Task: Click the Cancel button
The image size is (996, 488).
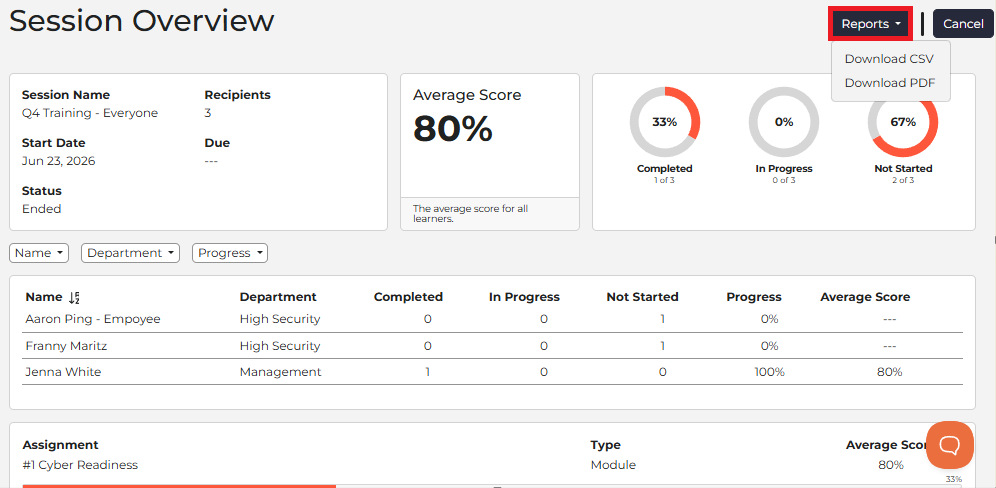Action: point(963,24)
